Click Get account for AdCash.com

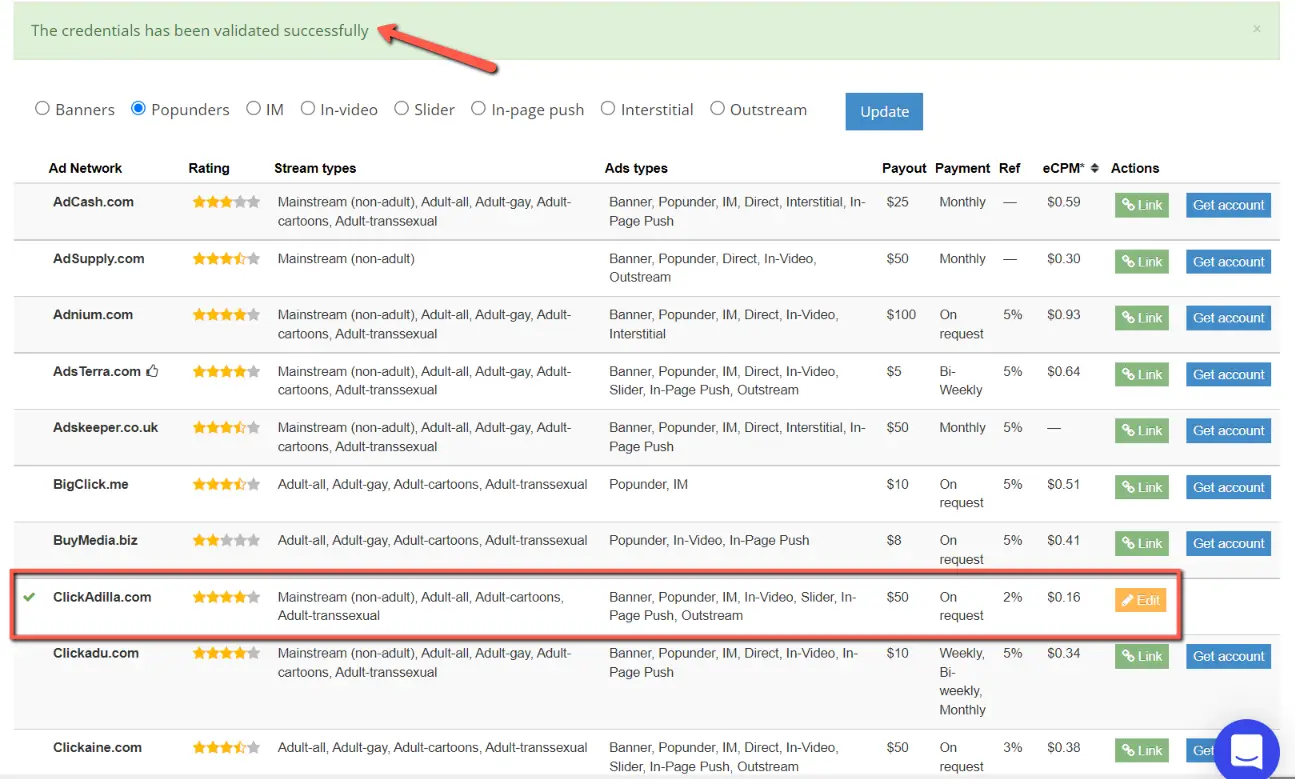(x=1228, y=205)
